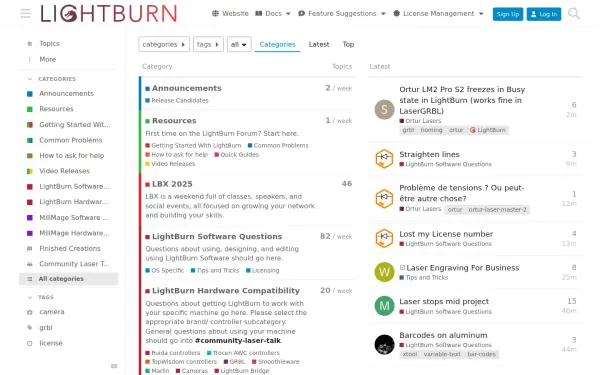Expand the Feature Suggestions dropdown
This screenshot has height=375, width=600.
(342, 13)
